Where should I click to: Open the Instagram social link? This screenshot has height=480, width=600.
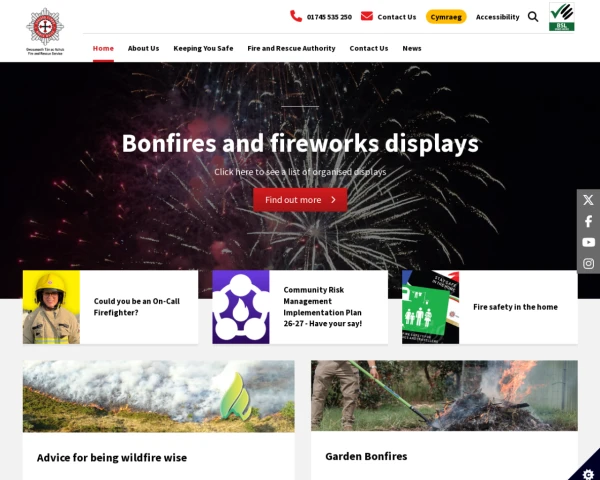pyautogui.click(x=588, y=263)
